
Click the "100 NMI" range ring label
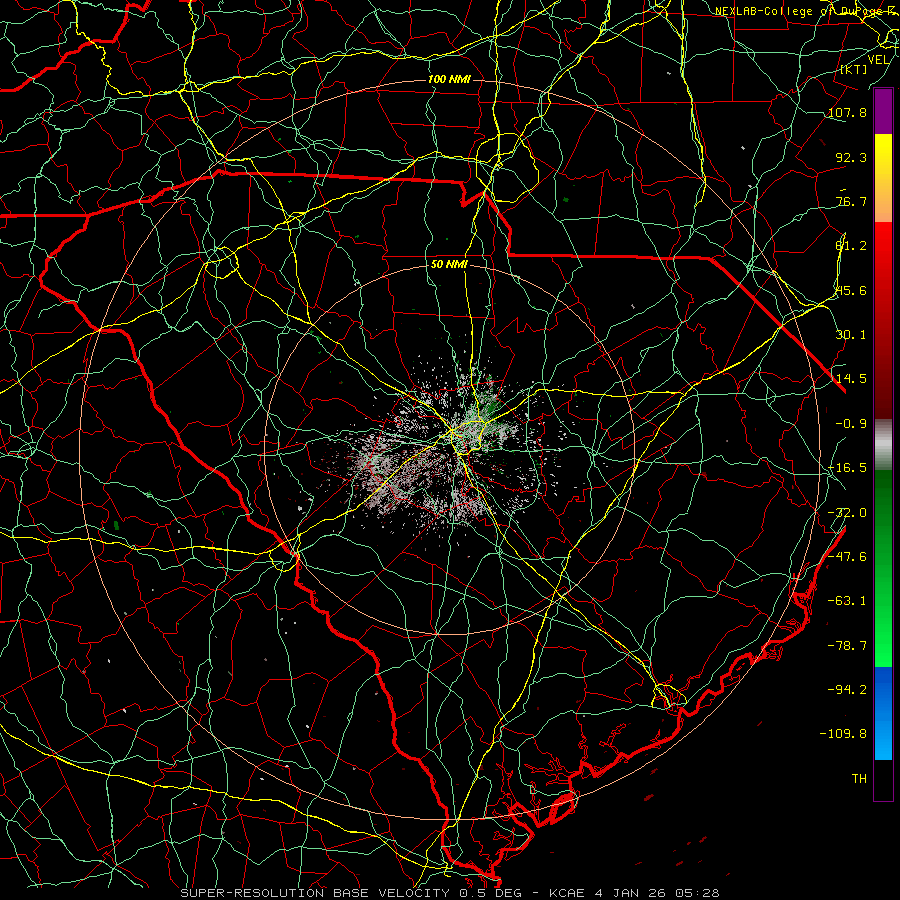click(x=449, y=79)
